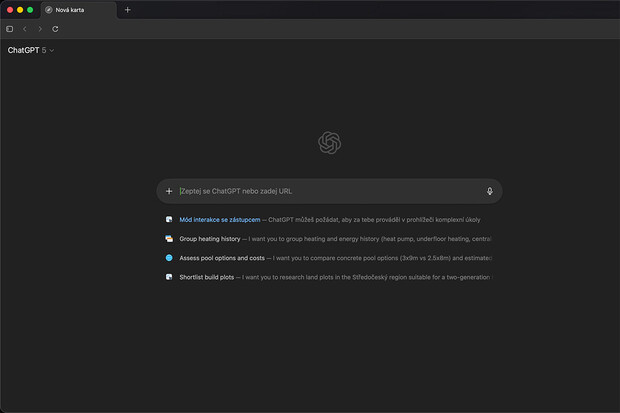This screenshot has width=620, height=413.
Task: Click the blue icon beside Assess pool options
Action: click(x=169, y=258)
